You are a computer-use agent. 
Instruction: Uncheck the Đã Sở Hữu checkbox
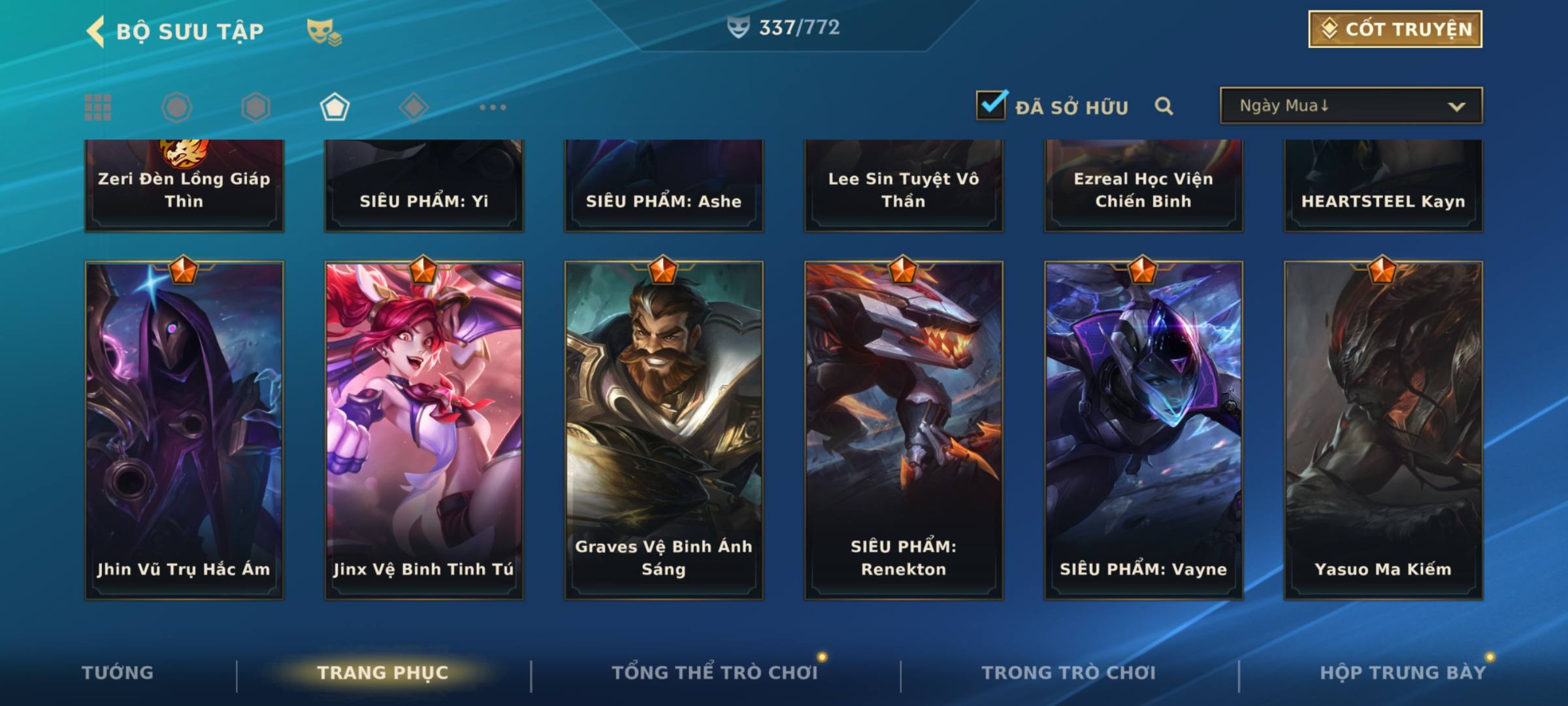(x=991, y=105)
